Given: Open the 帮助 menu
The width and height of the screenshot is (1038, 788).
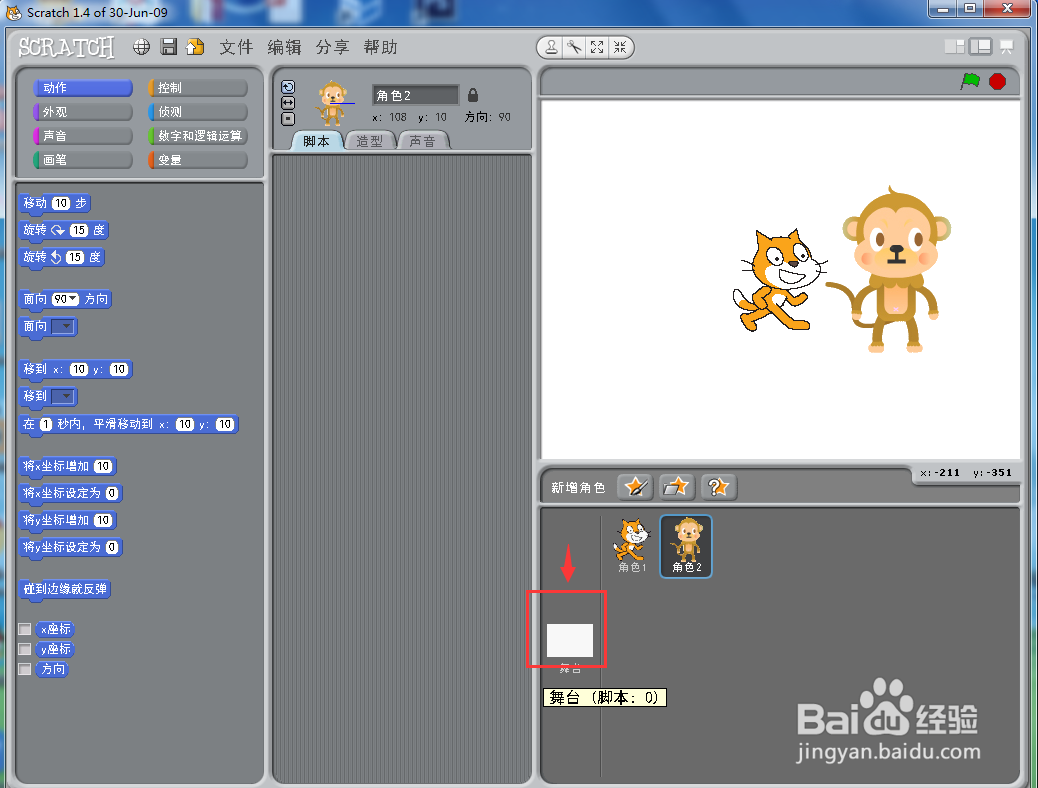Looking at the screenshot, I should pyautogui.click(x=381, y=47).
